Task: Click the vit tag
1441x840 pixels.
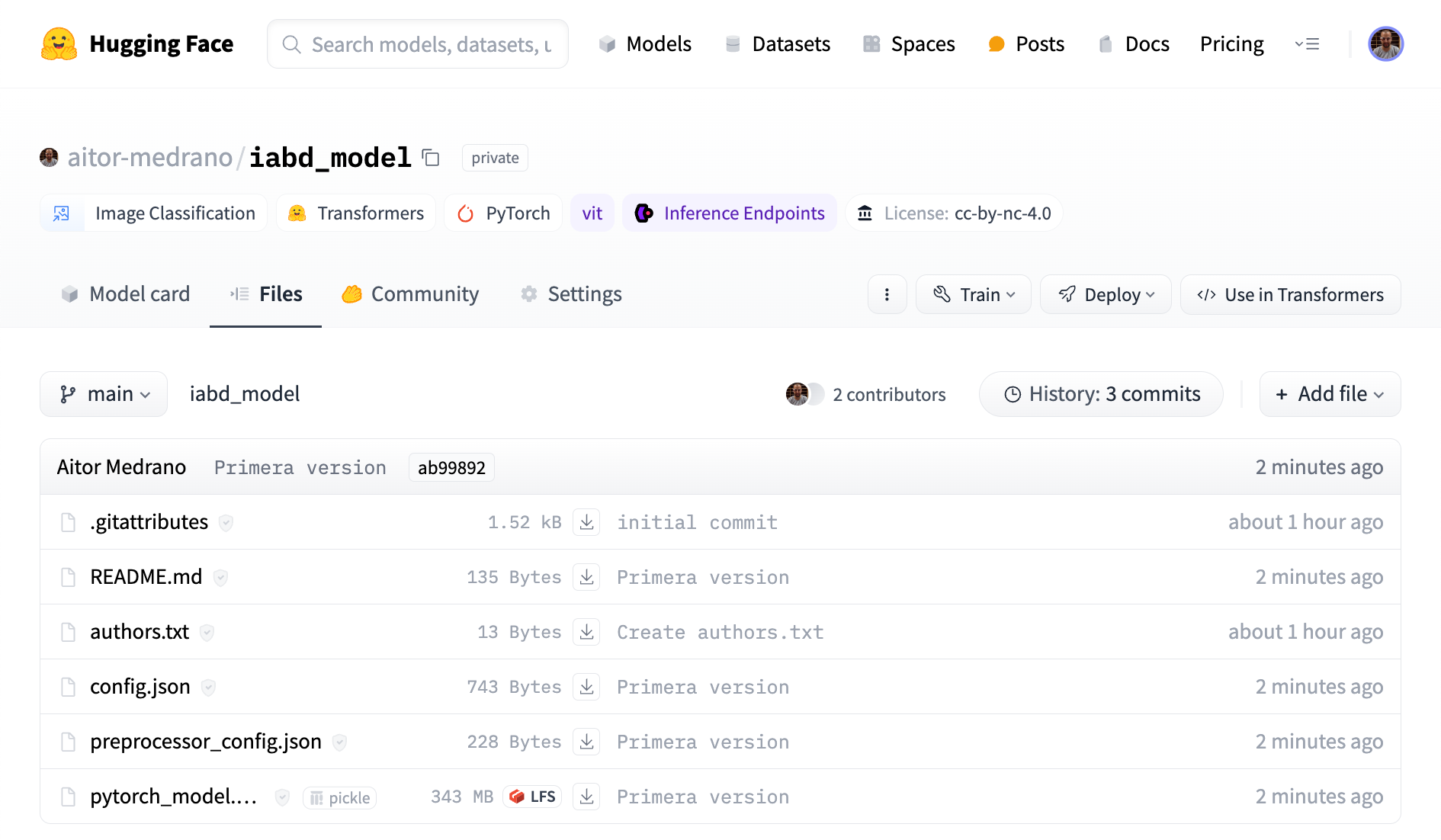Action: pos(592,213)
